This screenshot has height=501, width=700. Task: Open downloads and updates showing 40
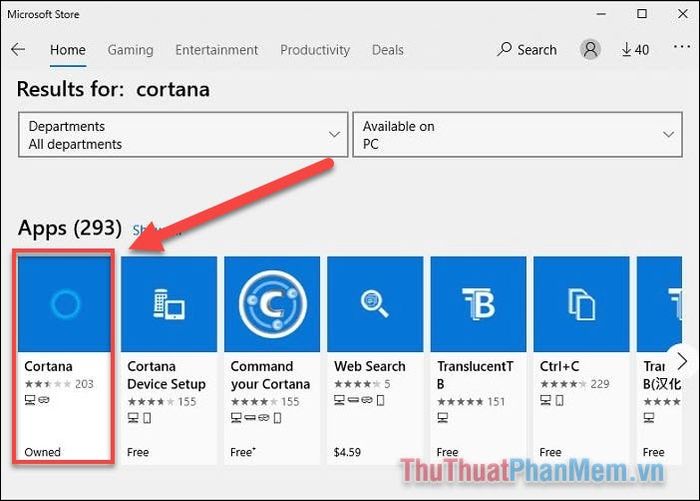tap(635, 50)
